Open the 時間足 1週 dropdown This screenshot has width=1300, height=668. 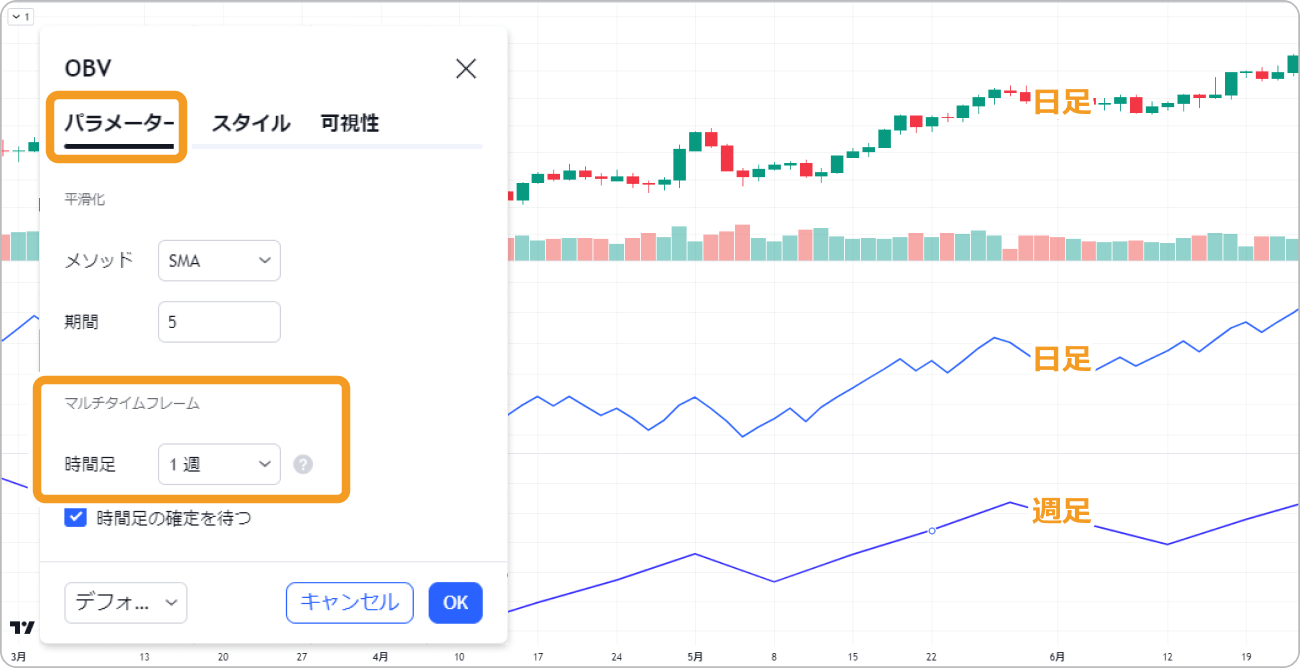coord(219,464)
